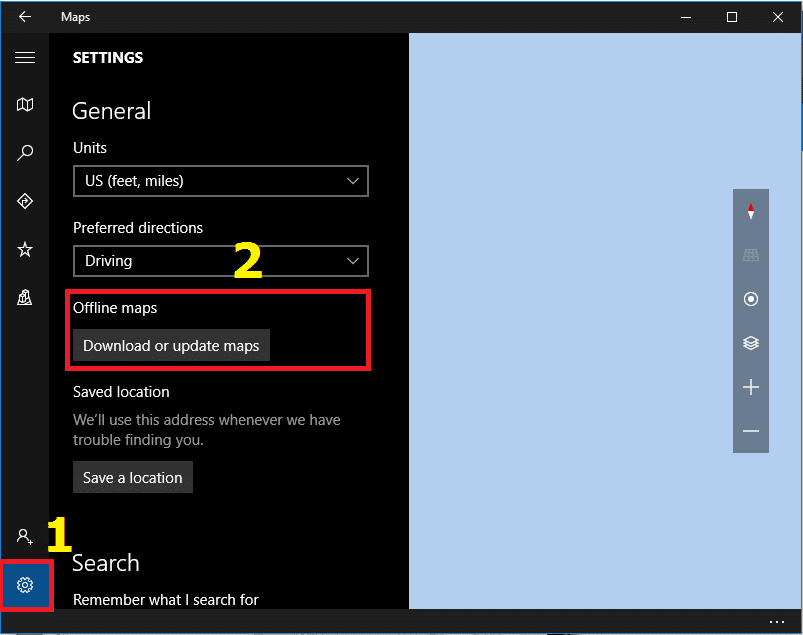
Task: Expand the Units dropdown
Action: (221, 181)
